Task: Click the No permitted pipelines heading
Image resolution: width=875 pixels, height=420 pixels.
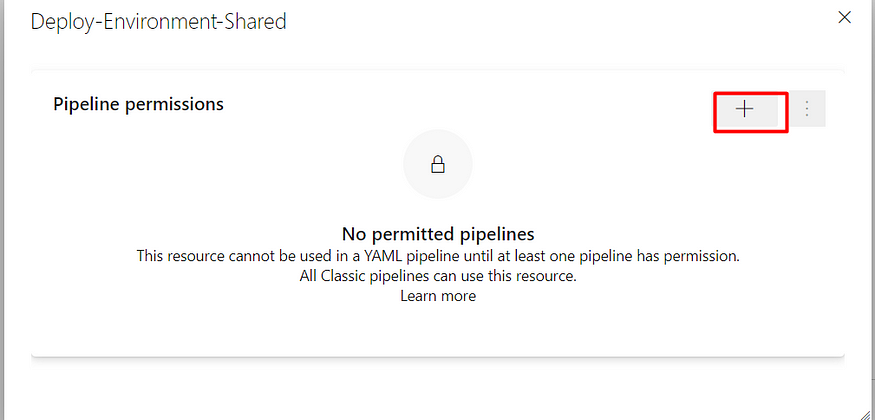Action: click(438, 233)
